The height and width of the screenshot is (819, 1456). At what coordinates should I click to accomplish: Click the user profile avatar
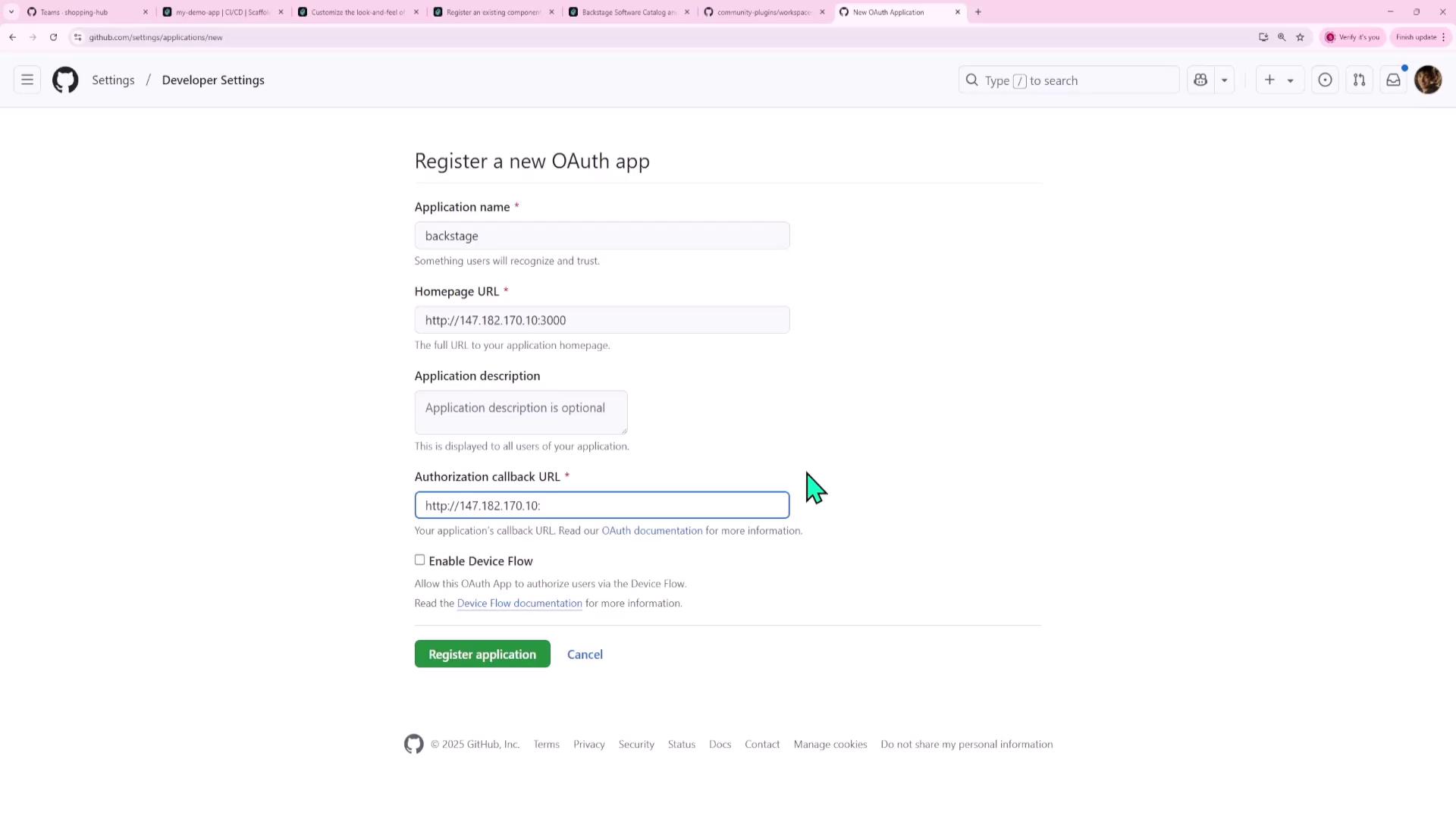coord(1428,80)
